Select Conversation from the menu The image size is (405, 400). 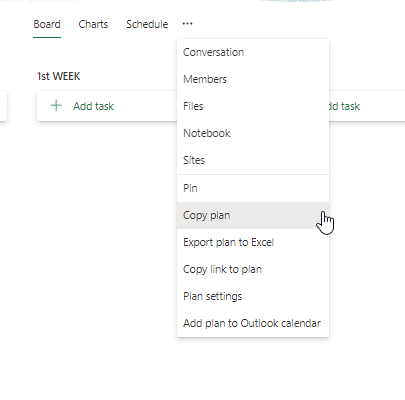(x=253, y=52)
